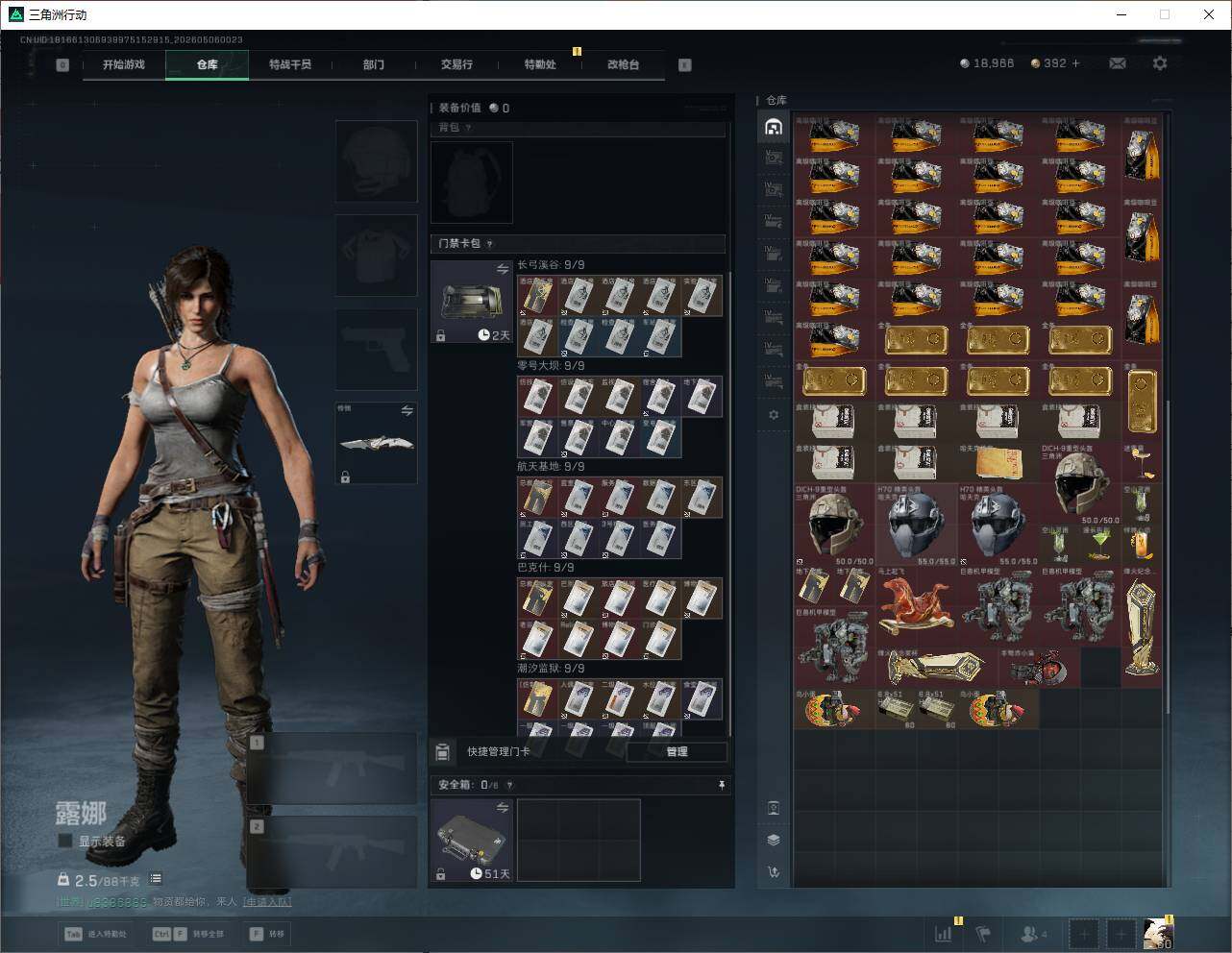The width and height of the screenshot is (1232, 953).
Task: Select the empty pistol slot
Action: point(377,350)
